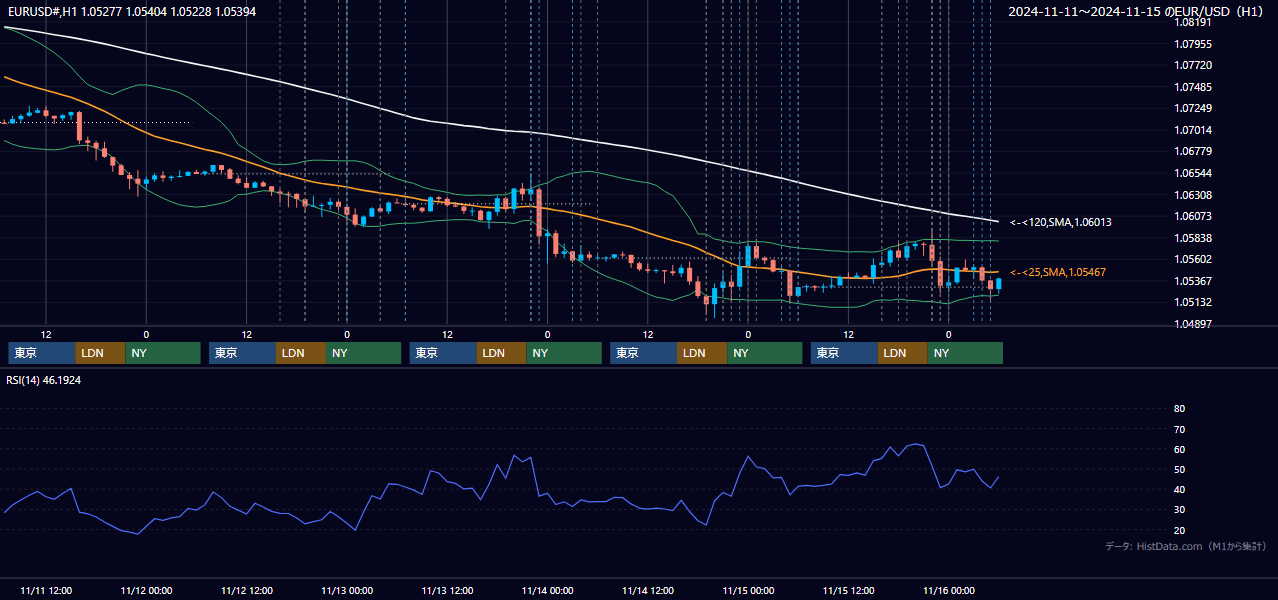
Task: Click RSI scale value 50
Action: (x=1179, y=469)
